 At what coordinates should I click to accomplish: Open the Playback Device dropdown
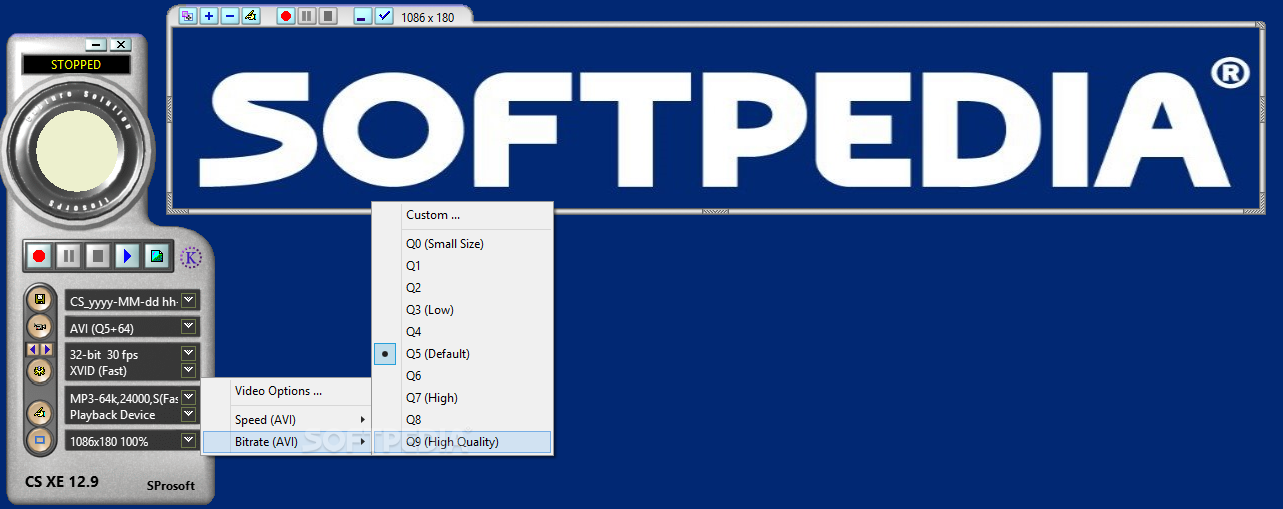[x=188, y=414]
